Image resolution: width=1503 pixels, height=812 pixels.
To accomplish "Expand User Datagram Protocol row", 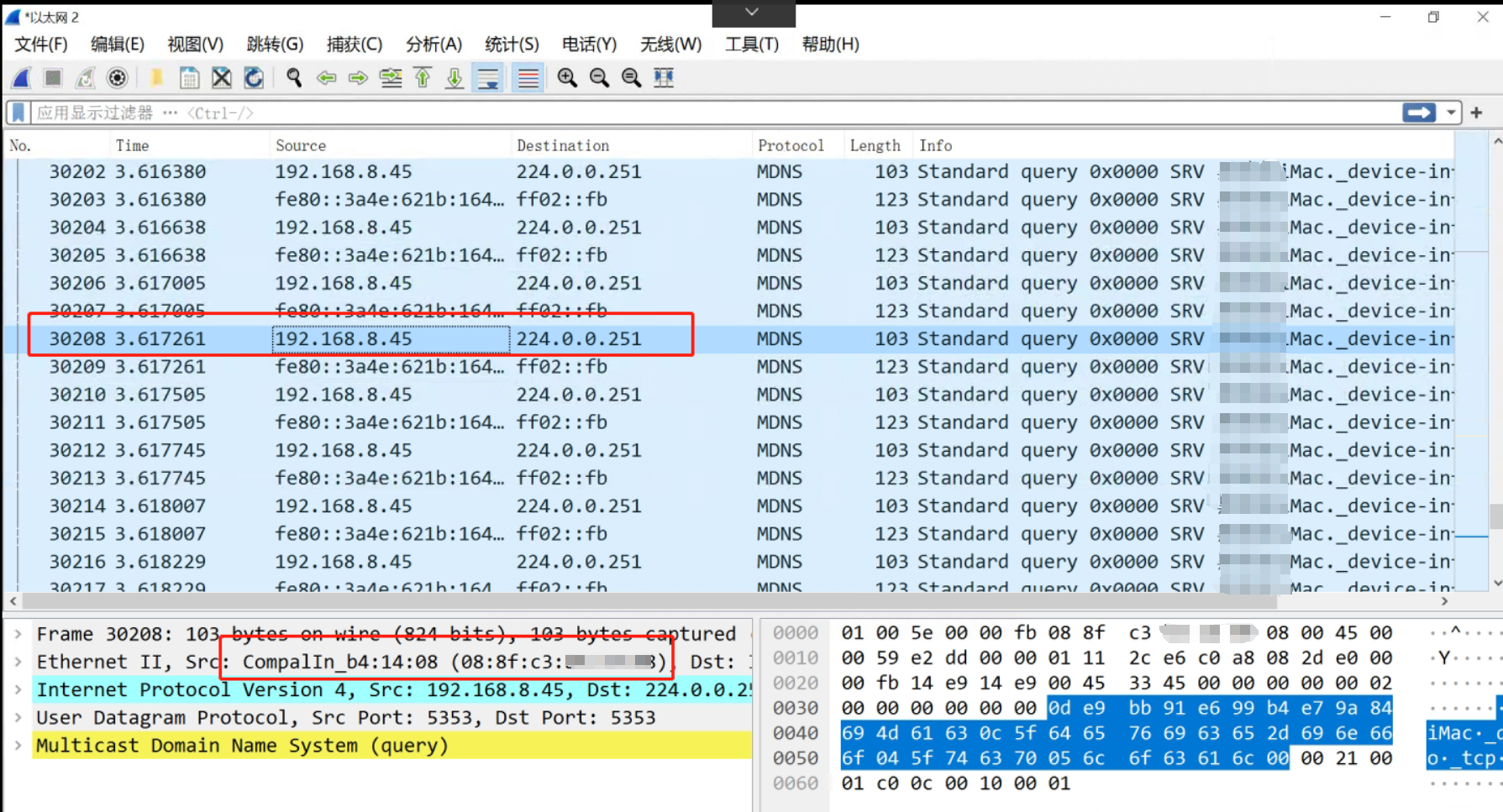I will click(x=18, y=718).
